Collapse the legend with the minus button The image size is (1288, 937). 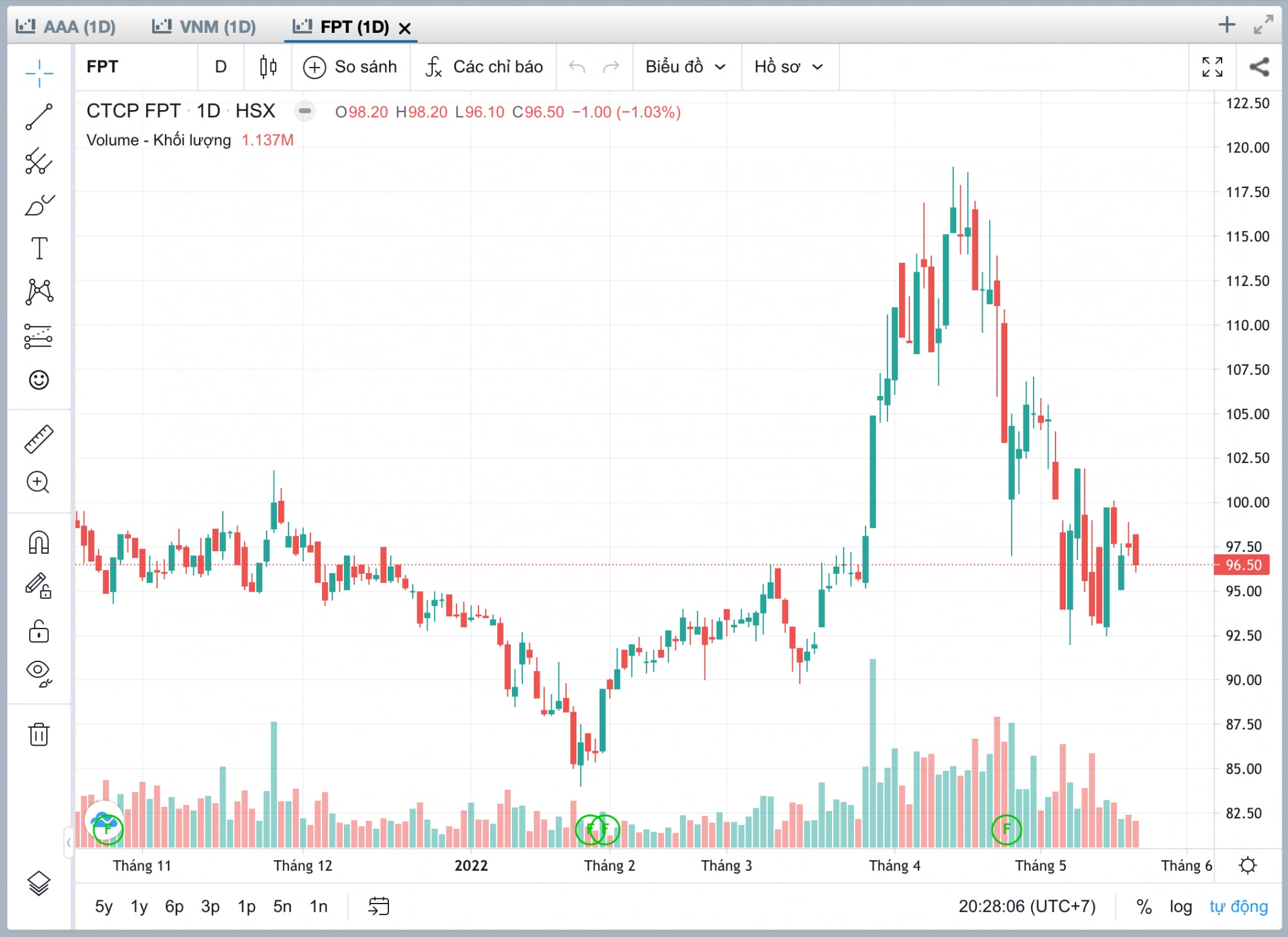305,111
